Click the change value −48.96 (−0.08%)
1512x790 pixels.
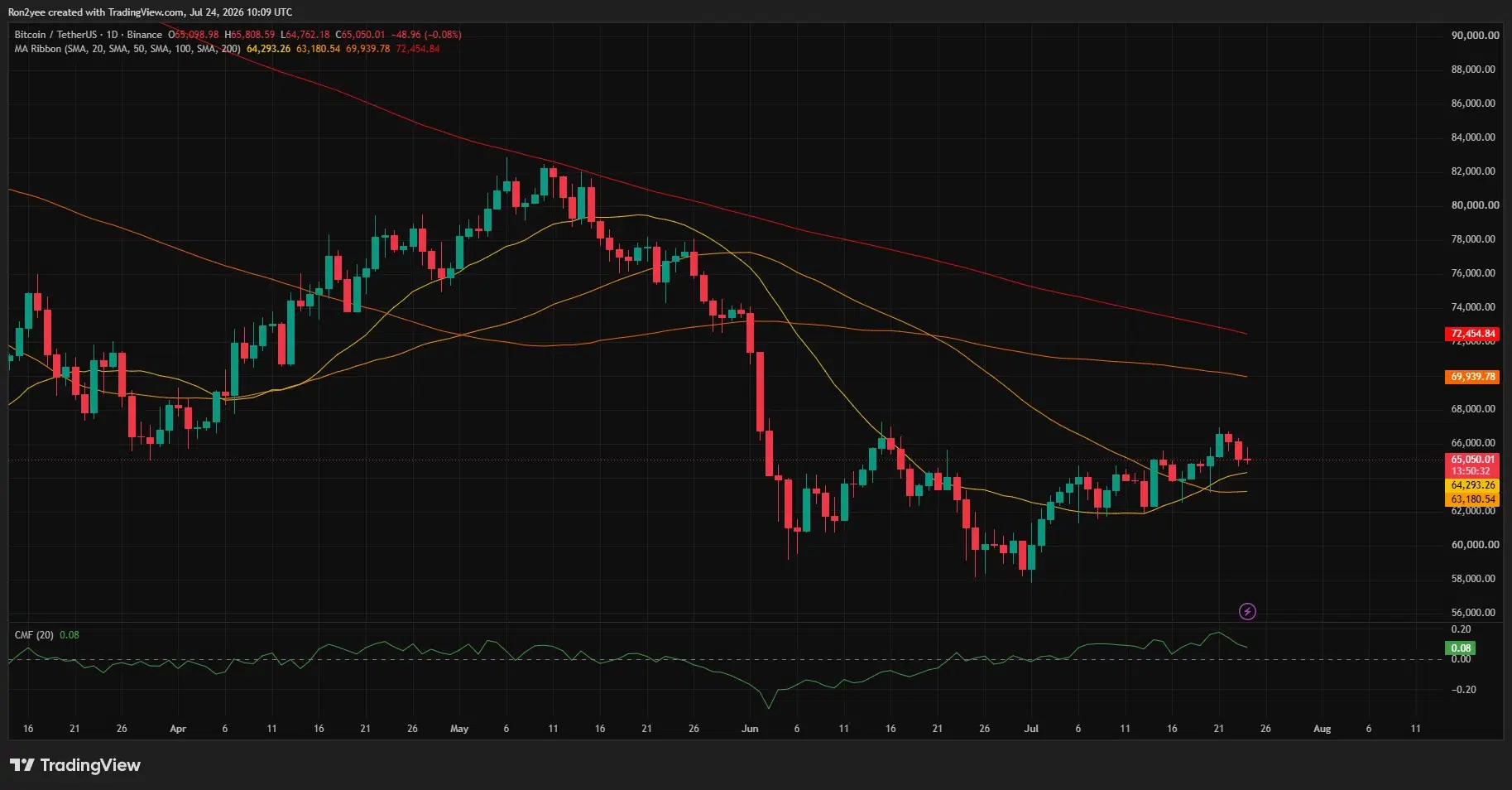coord(426,35)
